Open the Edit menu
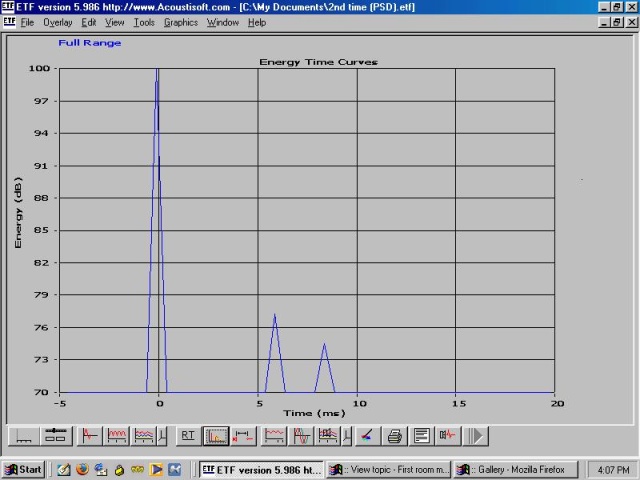The image size is (640, 480). 89,22
